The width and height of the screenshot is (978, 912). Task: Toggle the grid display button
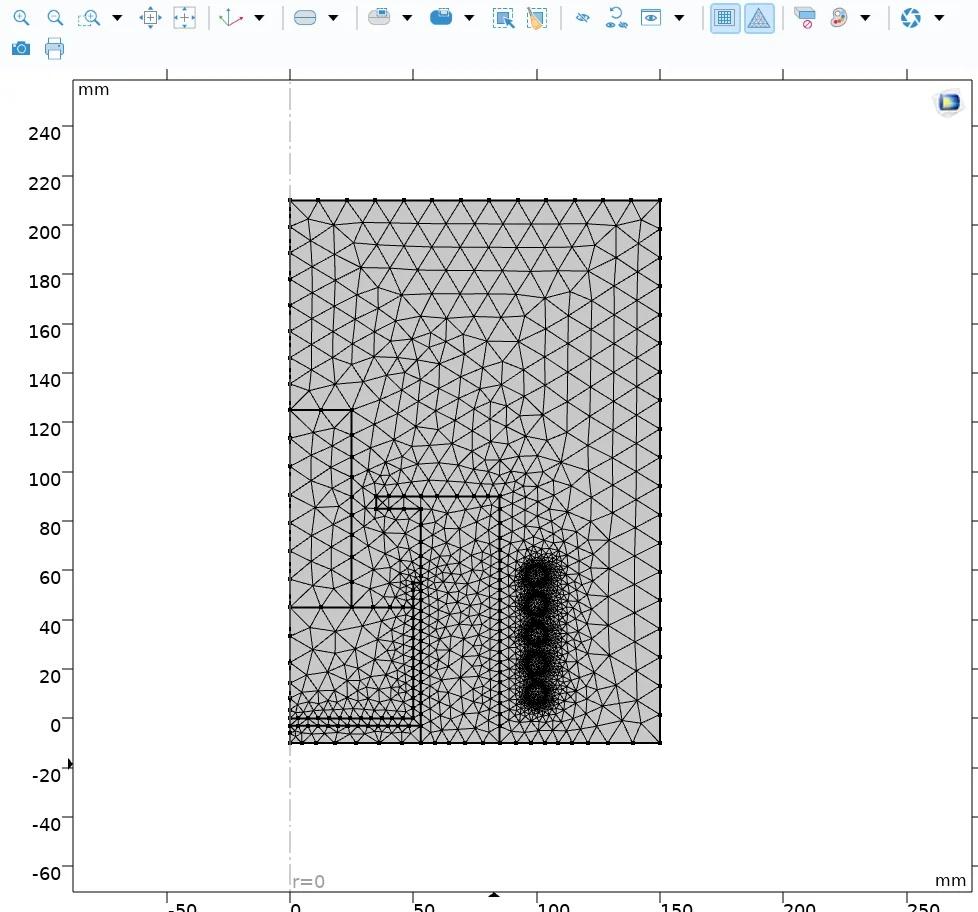[725, 17]
